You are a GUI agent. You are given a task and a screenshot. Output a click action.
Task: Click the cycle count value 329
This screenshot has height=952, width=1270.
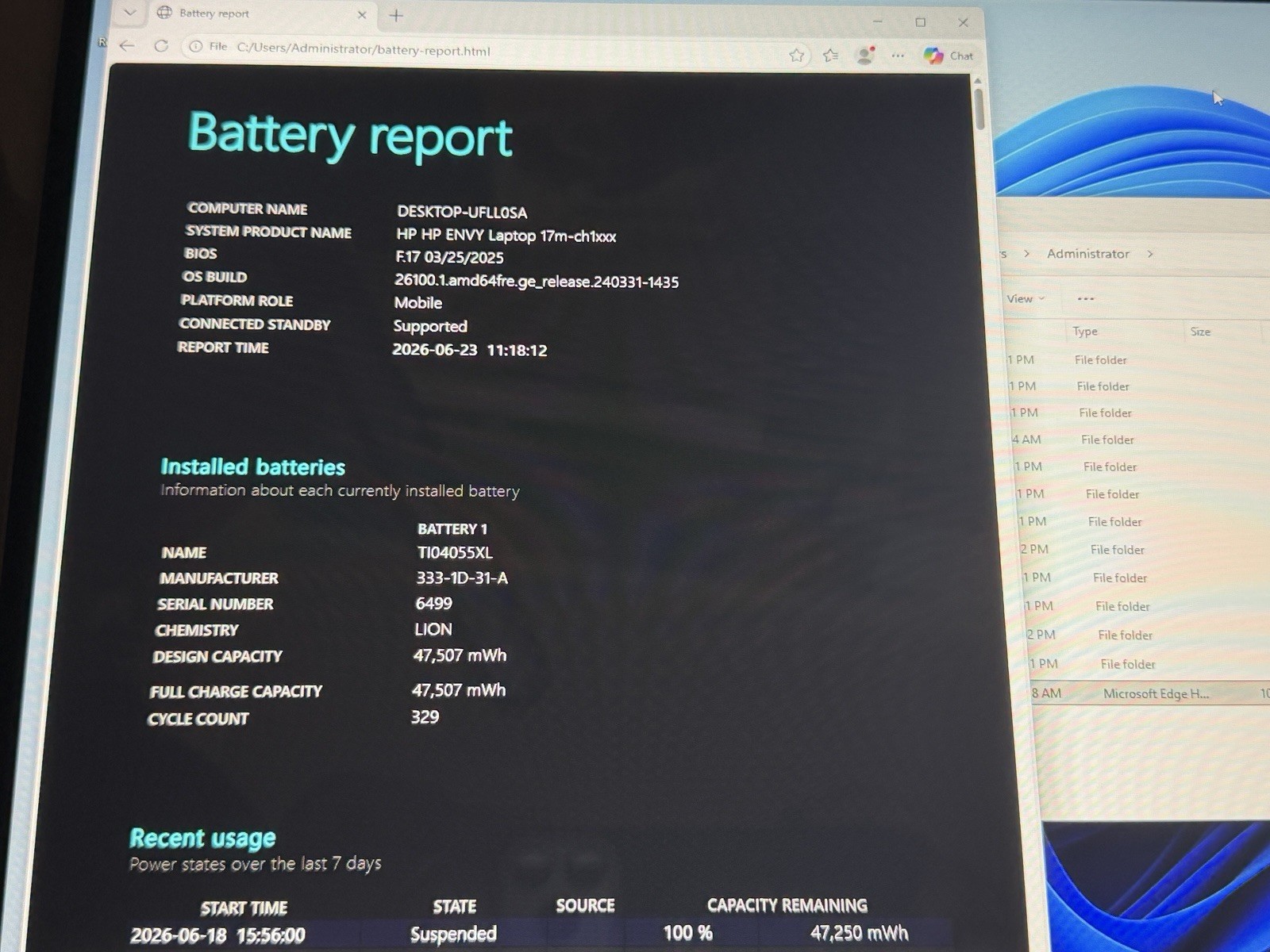pos(425,717)
